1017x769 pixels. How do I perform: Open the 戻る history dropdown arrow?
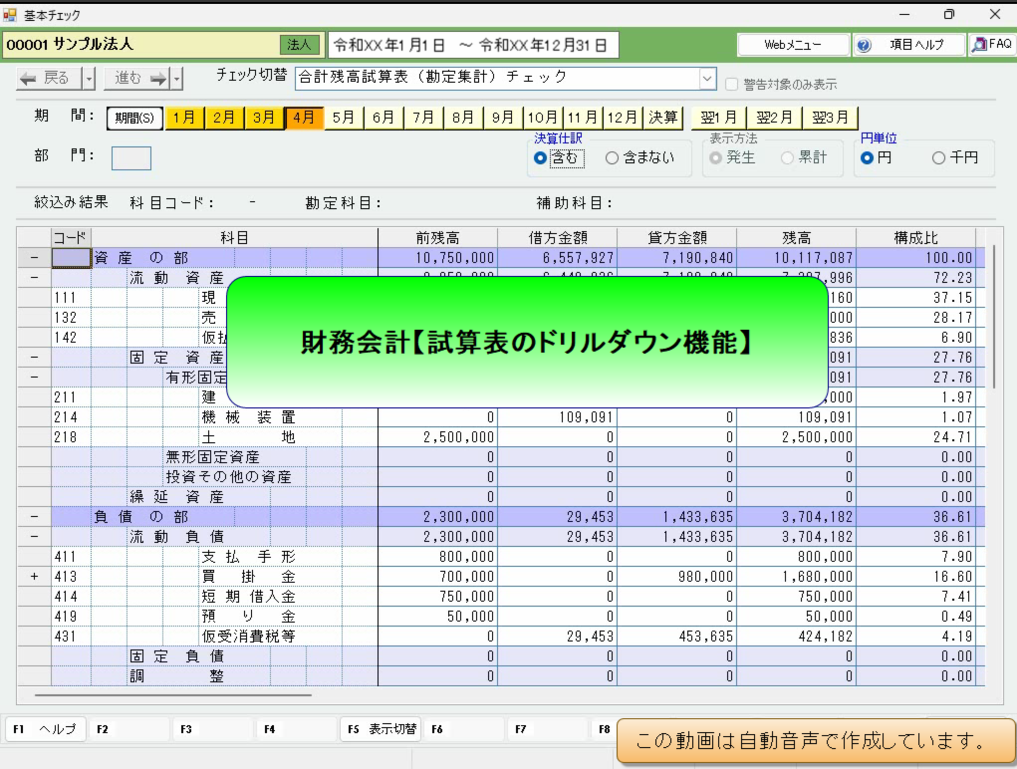[90, 78]
